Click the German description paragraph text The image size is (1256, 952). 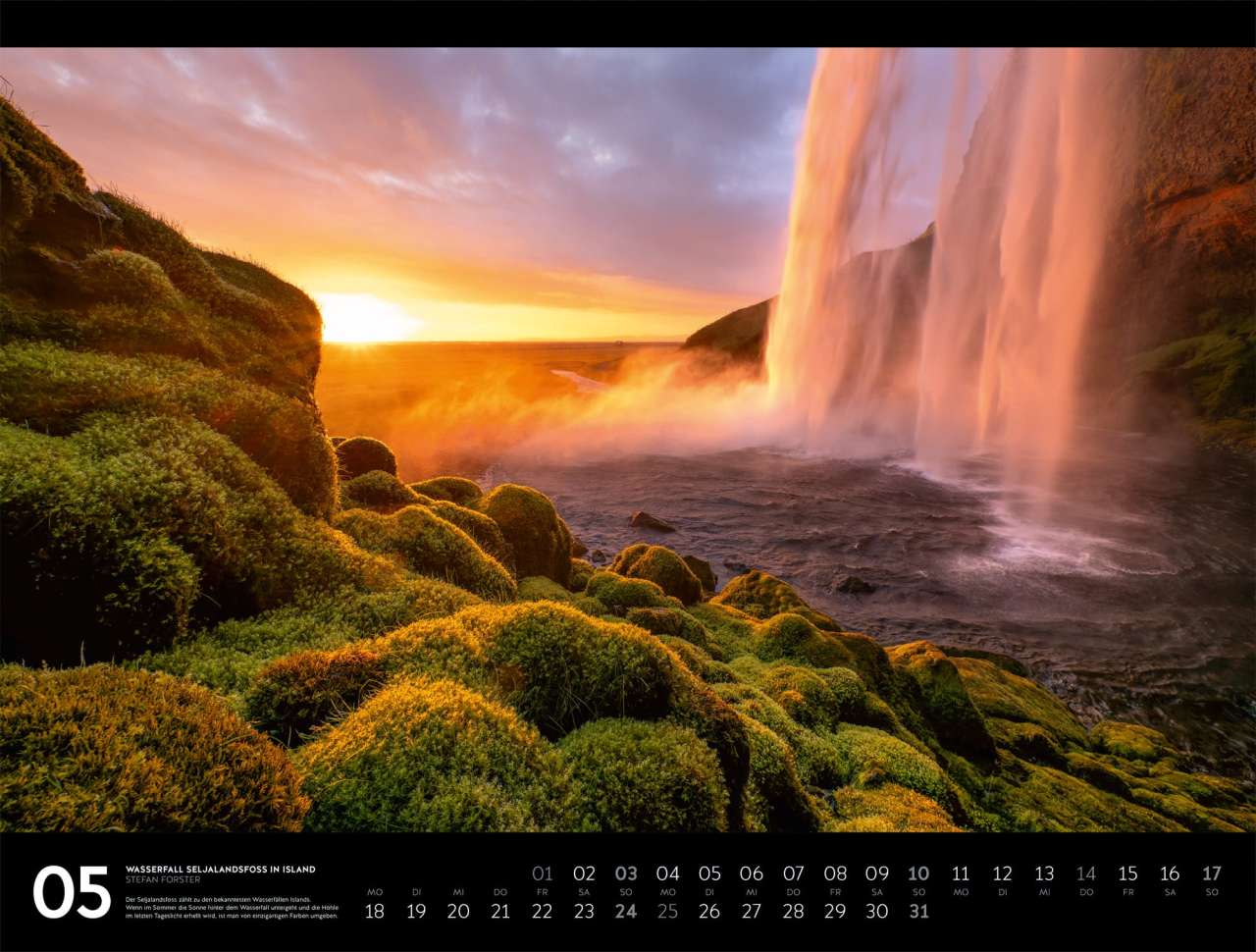[232, 904]
